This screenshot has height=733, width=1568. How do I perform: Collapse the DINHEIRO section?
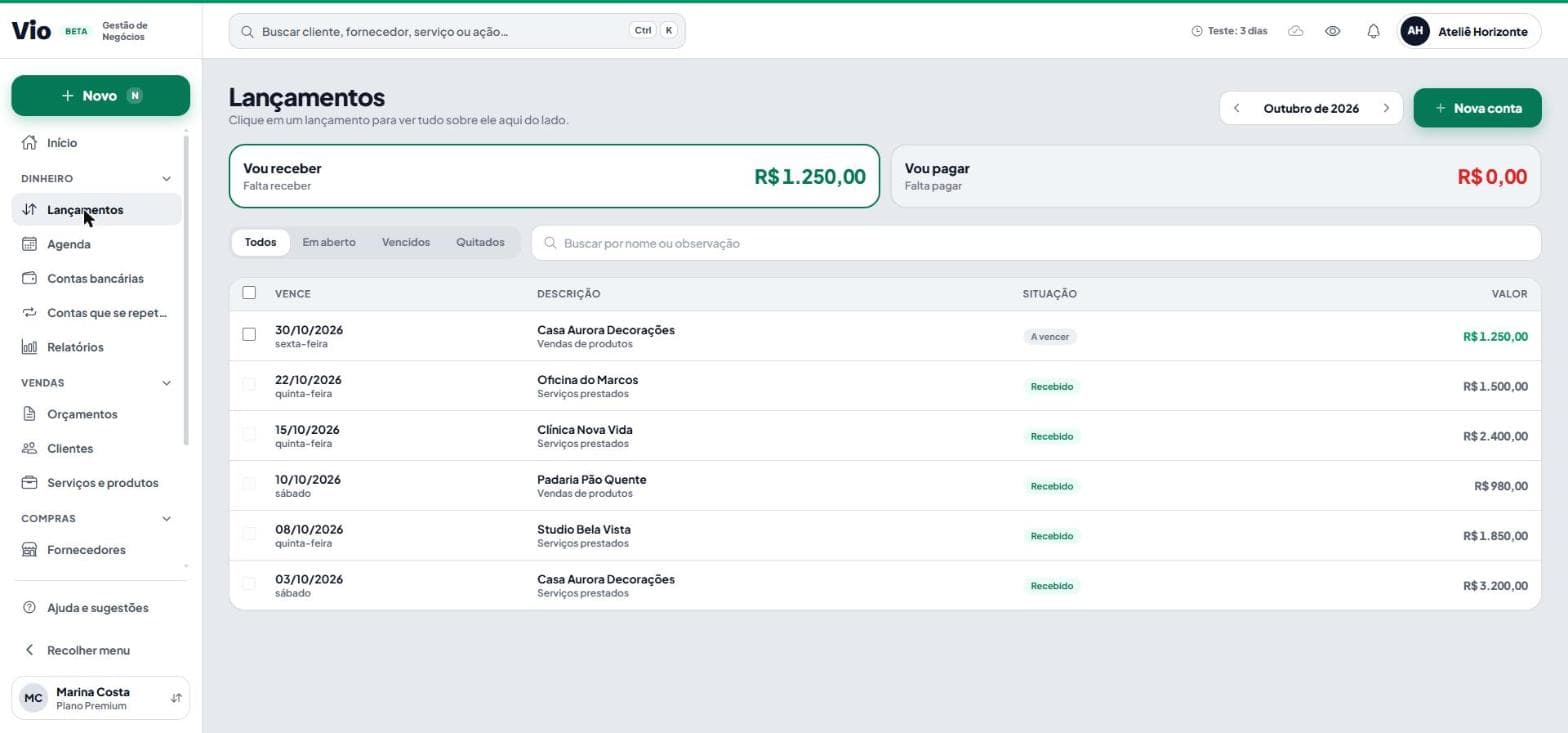pyautogui.click(x=166, y=179)
